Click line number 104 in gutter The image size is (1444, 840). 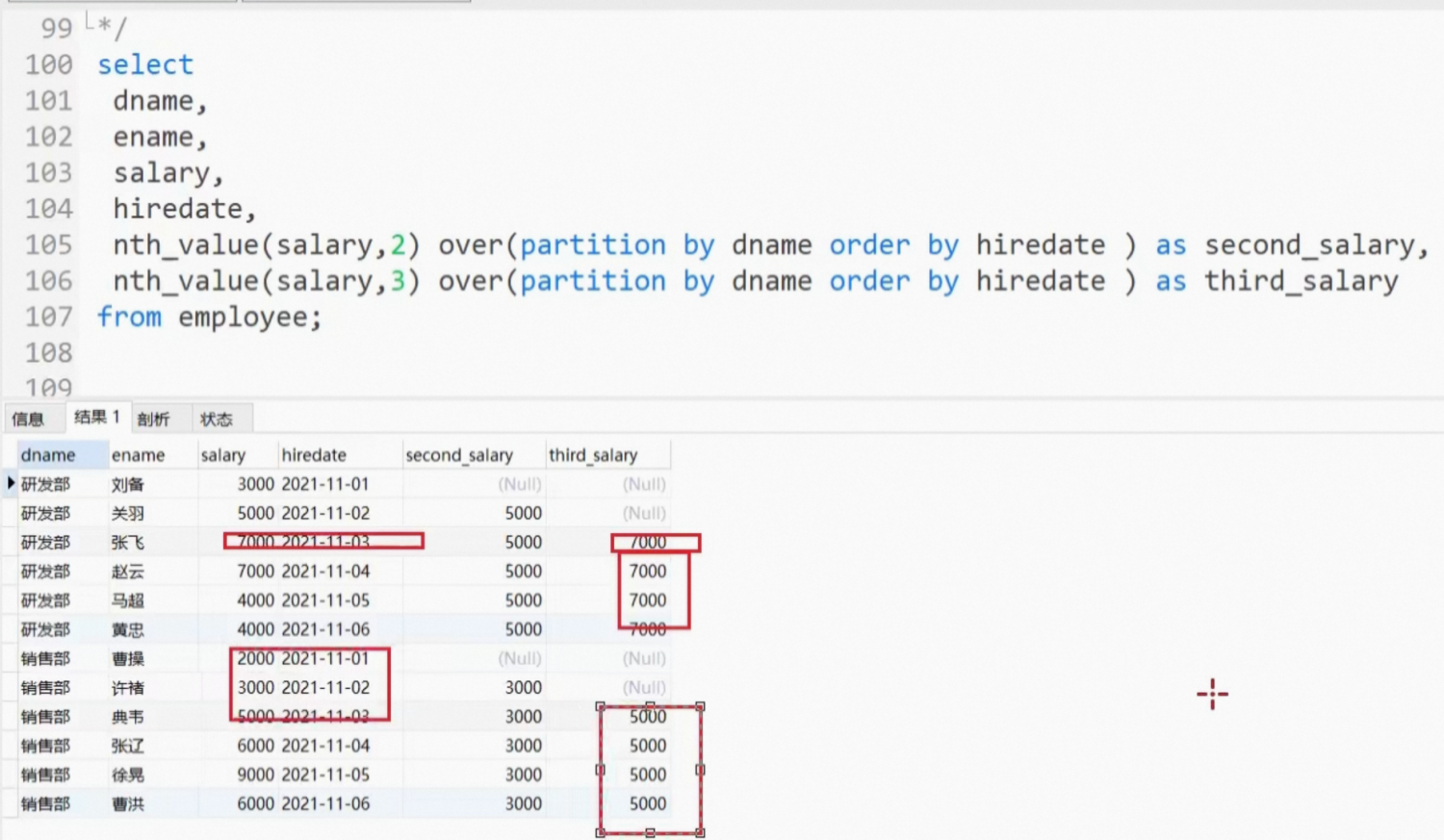tap(48, 209)
